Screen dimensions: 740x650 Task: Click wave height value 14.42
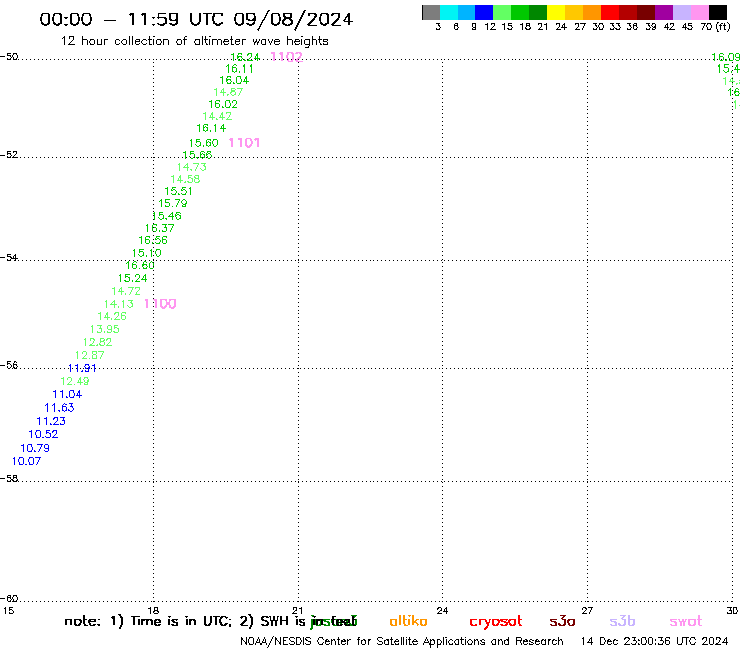pyautogui.click(x=217, y=116)
